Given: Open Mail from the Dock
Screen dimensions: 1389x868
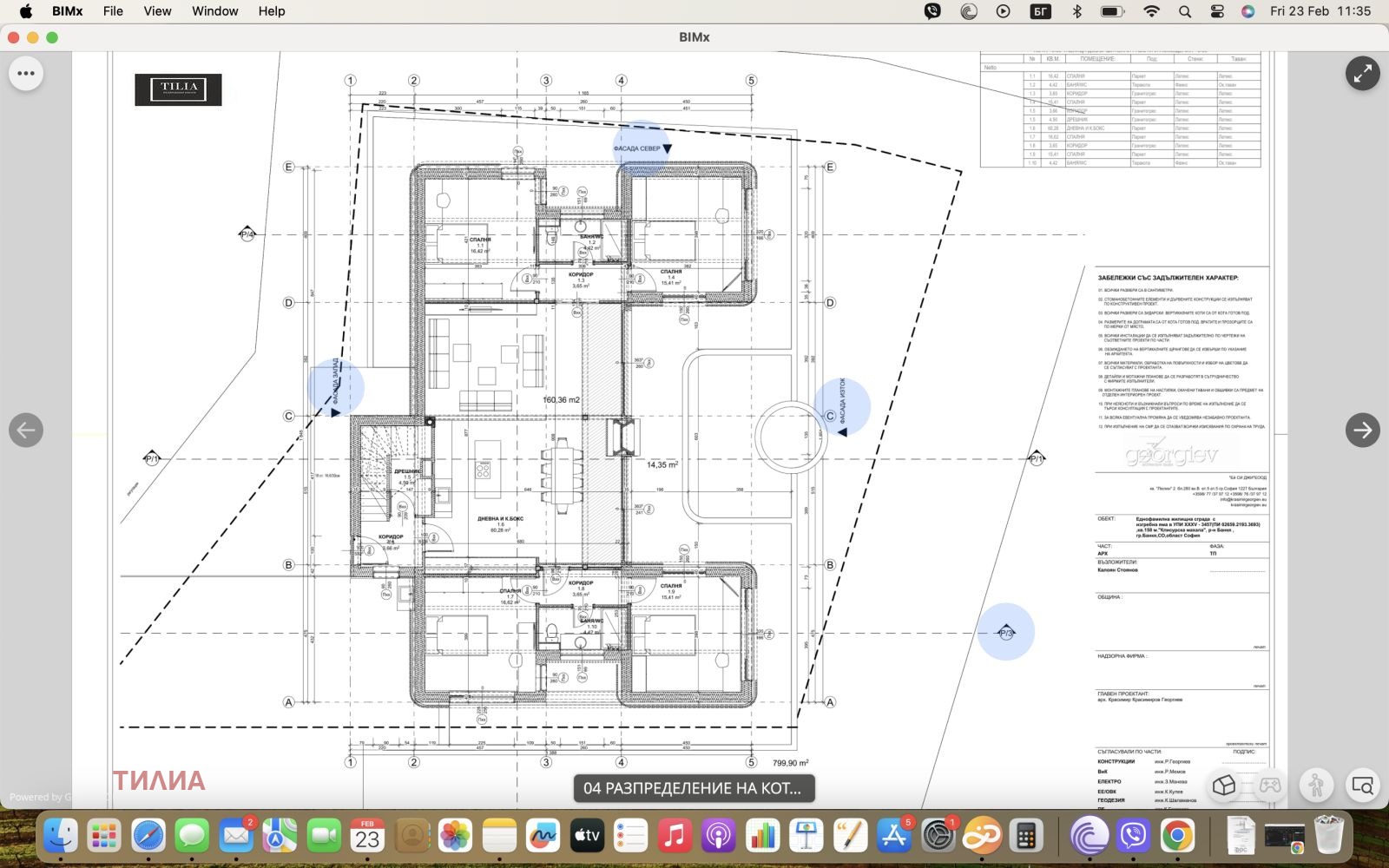Looking at the screenshot, I should [x=236, y=837].
